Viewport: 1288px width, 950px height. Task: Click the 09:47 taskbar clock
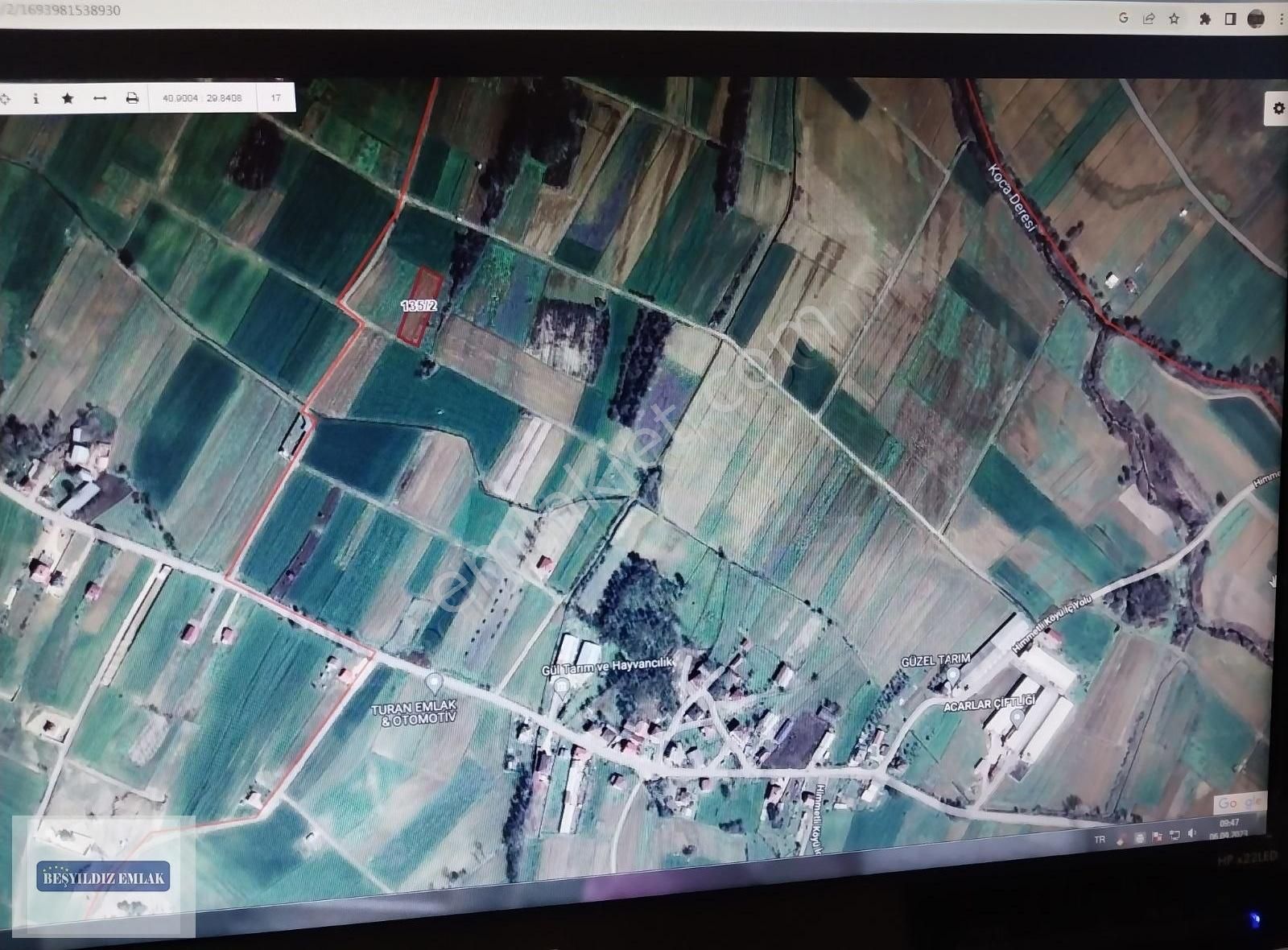[1229, 824]
